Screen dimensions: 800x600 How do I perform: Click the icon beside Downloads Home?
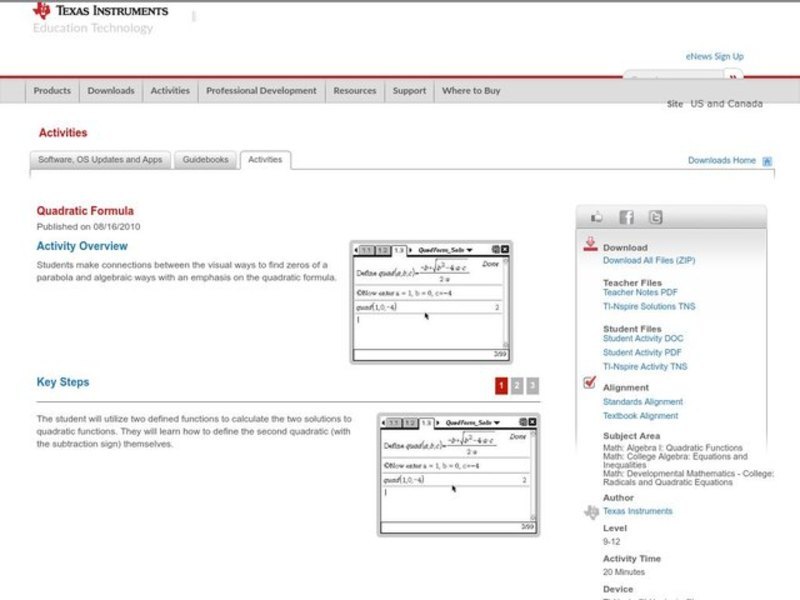point(767,160)
